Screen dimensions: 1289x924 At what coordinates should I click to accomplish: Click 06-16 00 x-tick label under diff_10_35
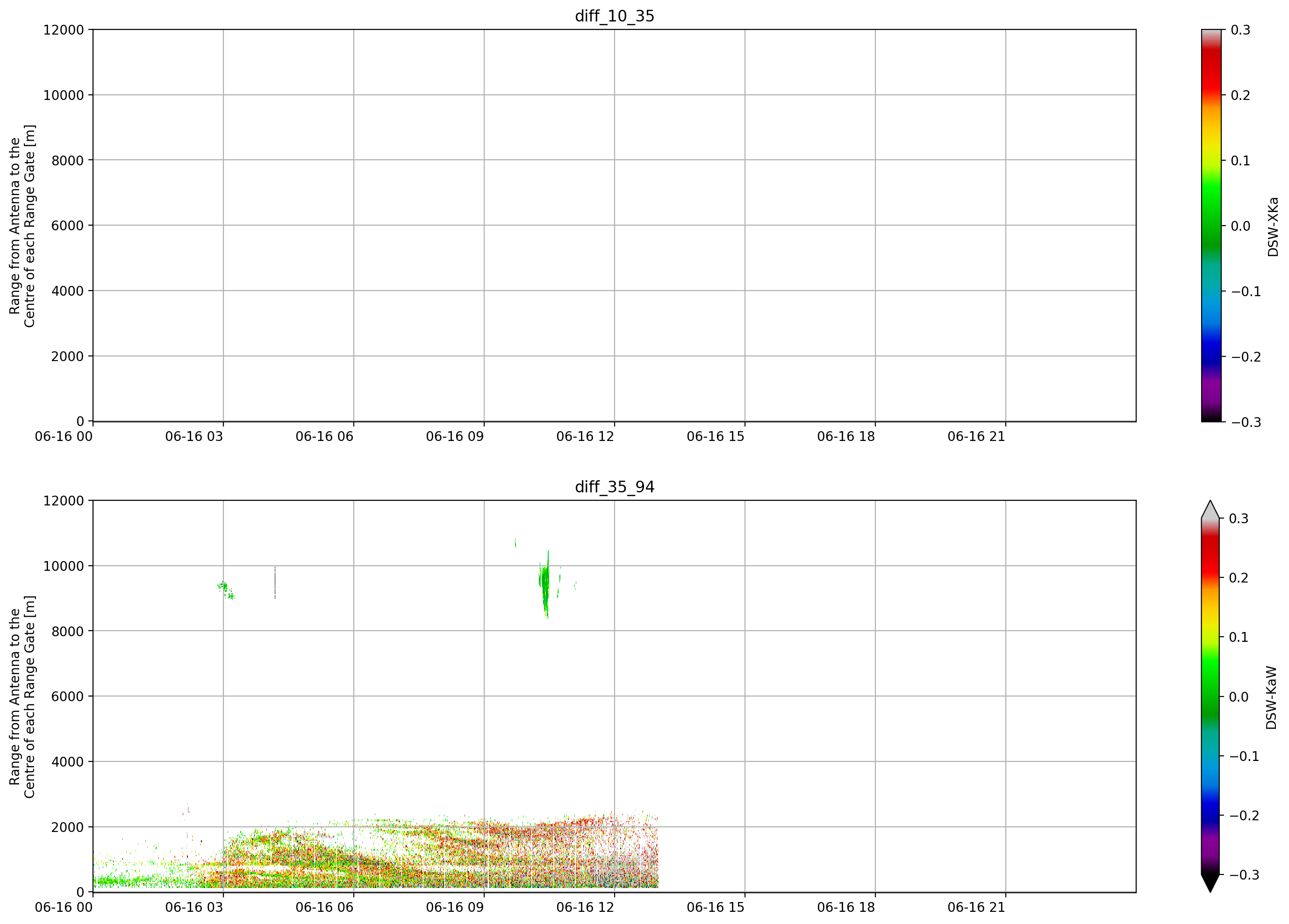64,436
